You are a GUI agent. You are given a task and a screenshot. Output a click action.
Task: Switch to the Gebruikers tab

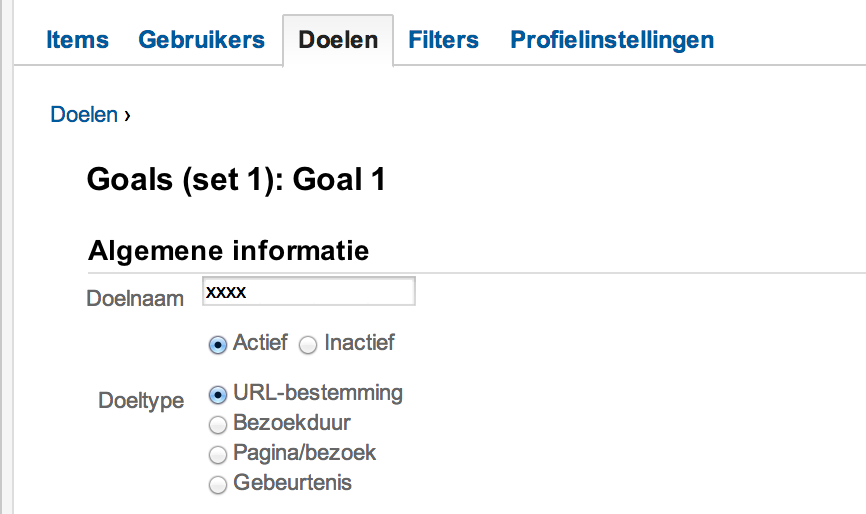[201, 40]
